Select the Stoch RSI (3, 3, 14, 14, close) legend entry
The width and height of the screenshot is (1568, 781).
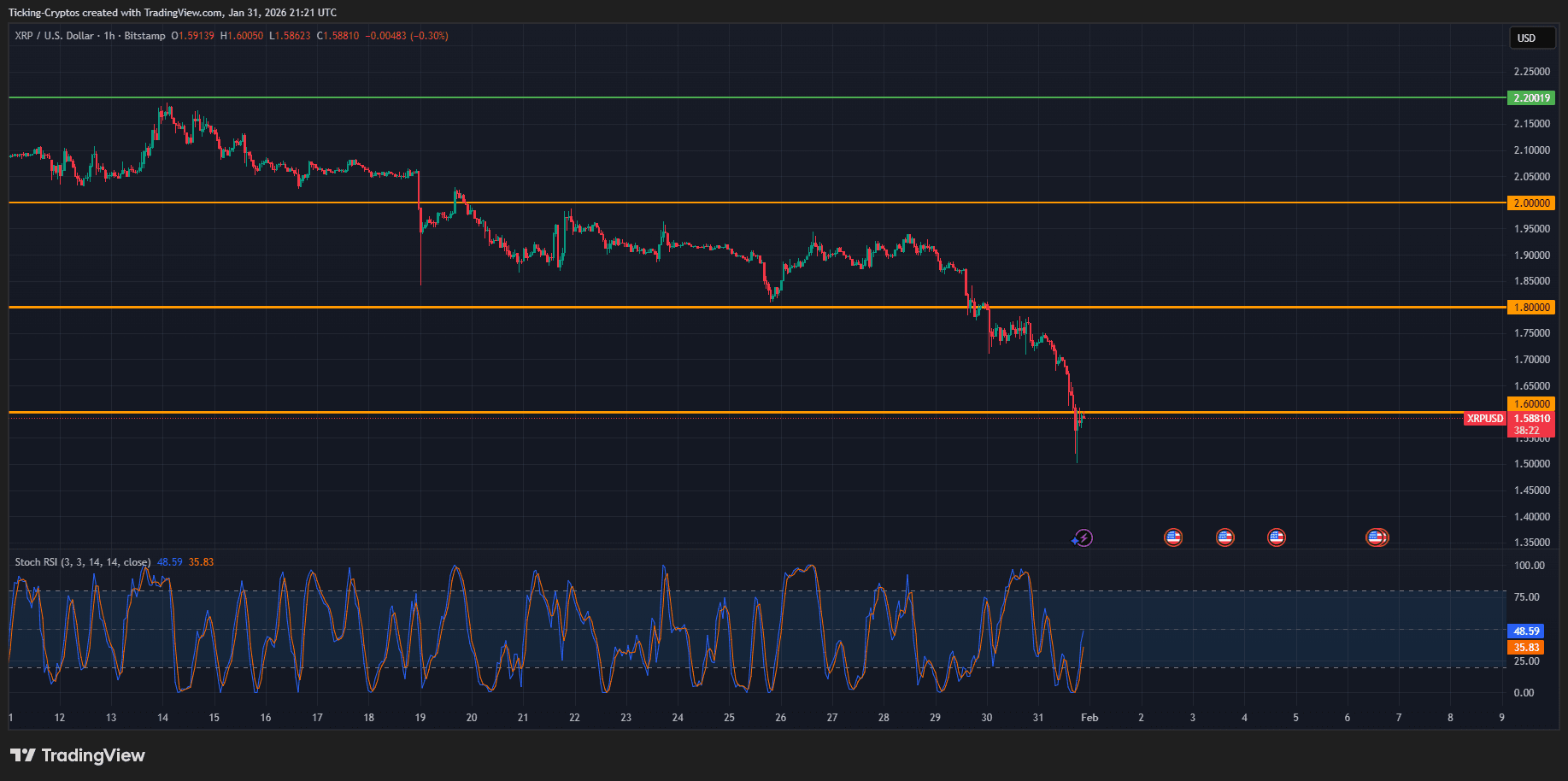81,562
